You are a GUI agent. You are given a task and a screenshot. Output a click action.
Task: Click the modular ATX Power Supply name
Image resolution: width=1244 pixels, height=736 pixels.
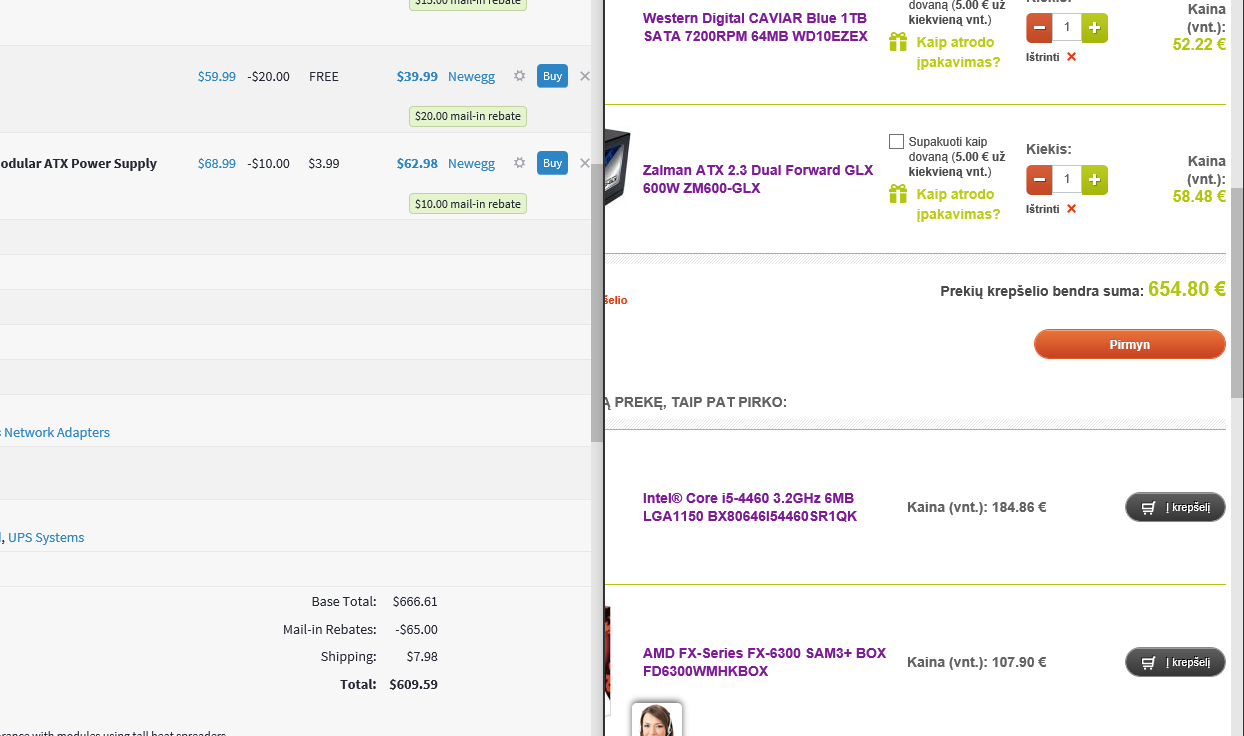(x=78, y=163)
